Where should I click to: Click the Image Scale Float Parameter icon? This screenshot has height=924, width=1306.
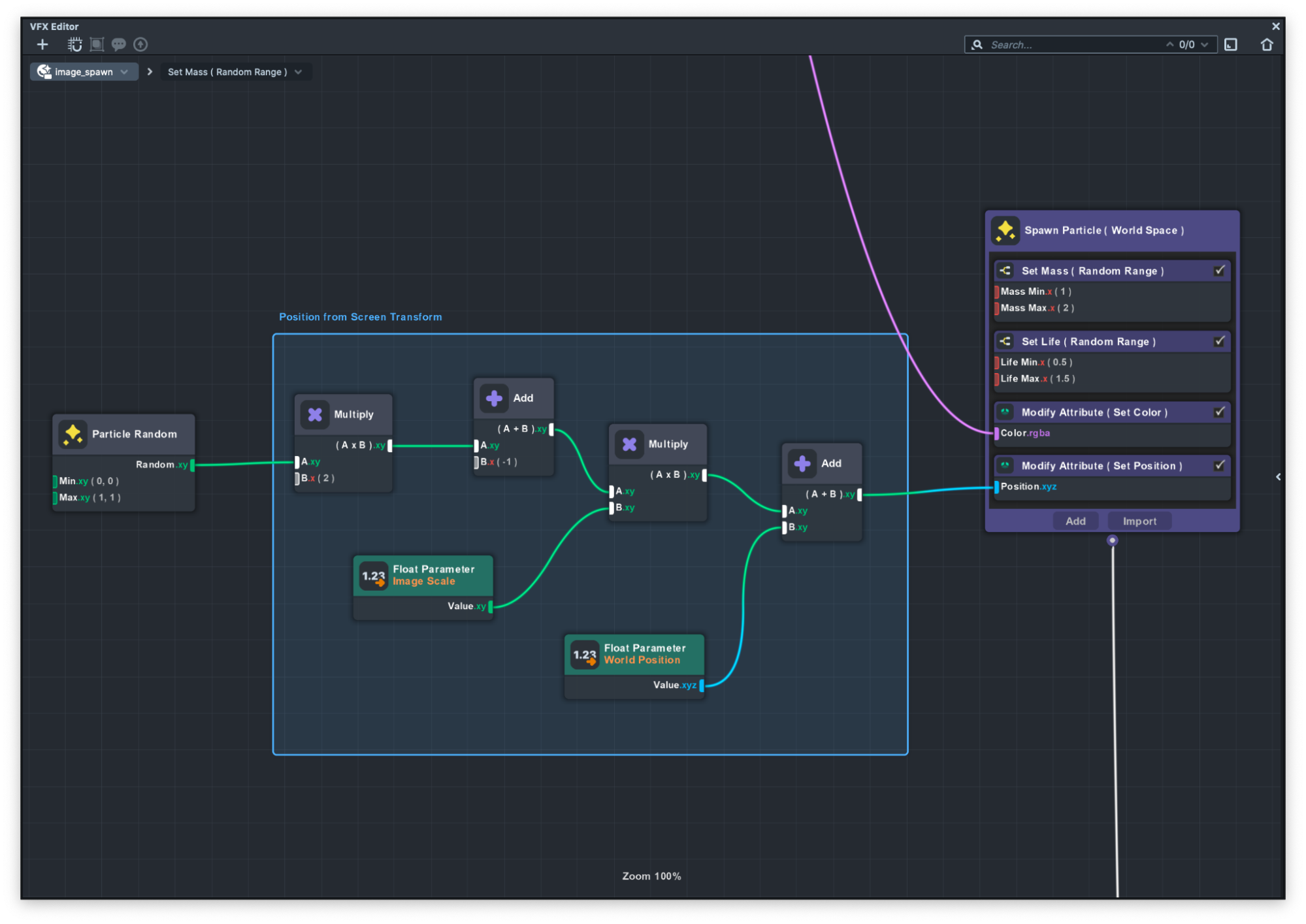pos(374,576)
